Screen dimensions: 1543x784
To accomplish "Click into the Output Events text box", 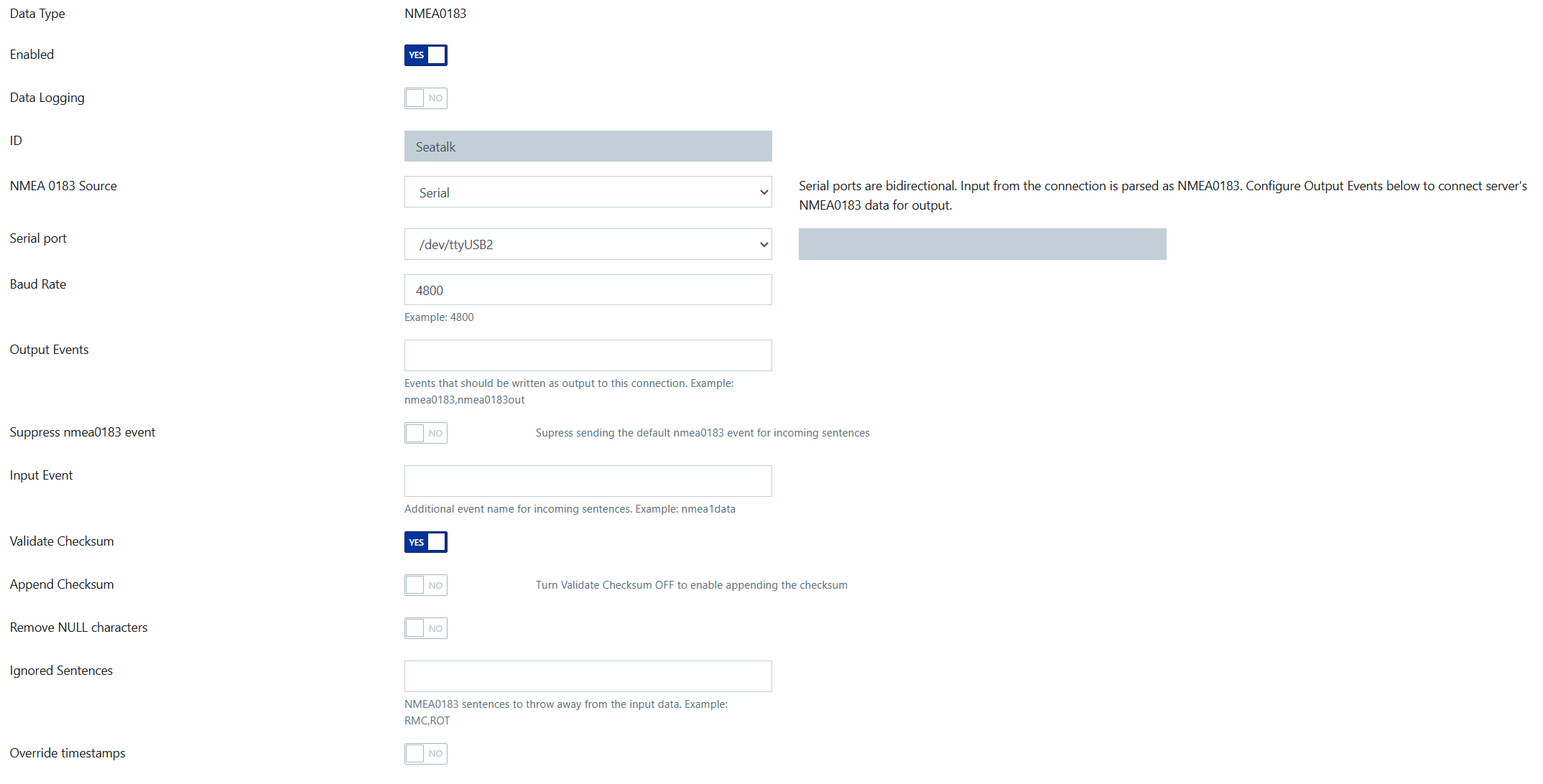I will click(x=588, y=355).
